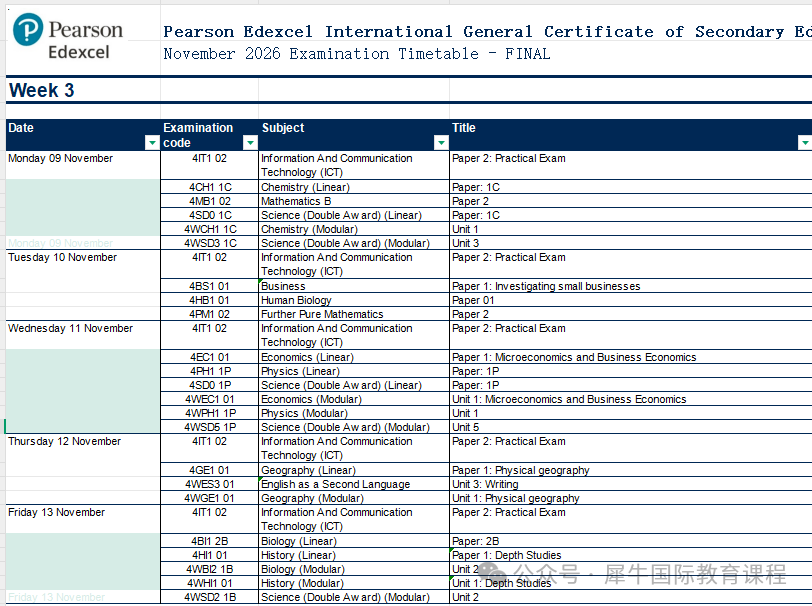Click exam code 4WSD2 1B

coord(210,597)
